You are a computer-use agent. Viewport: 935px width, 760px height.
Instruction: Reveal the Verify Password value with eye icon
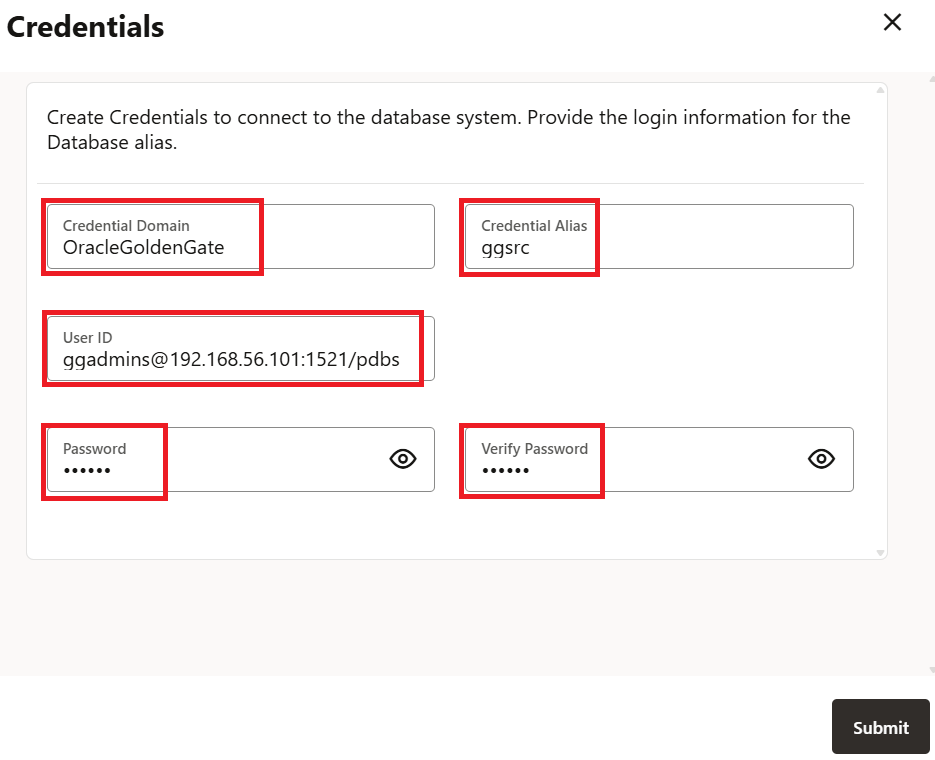[x=821, y=459]
